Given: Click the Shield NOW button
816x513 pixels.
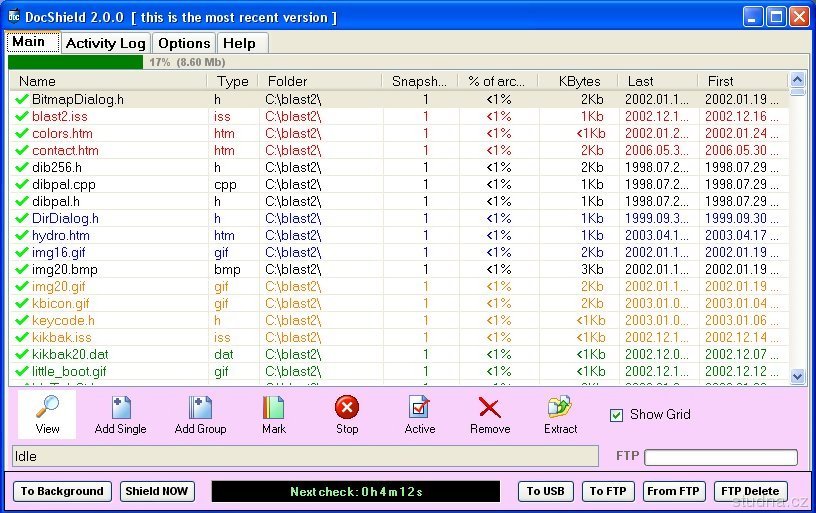Looking at the screenshot, I should pyautogui.click(x=157, y=491).
